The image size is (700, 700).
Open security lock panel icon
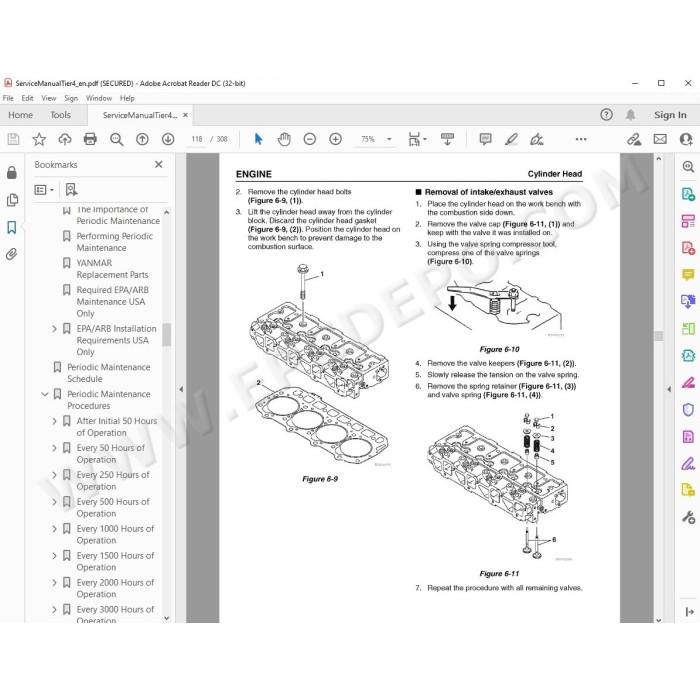click(x=12, y=172)
